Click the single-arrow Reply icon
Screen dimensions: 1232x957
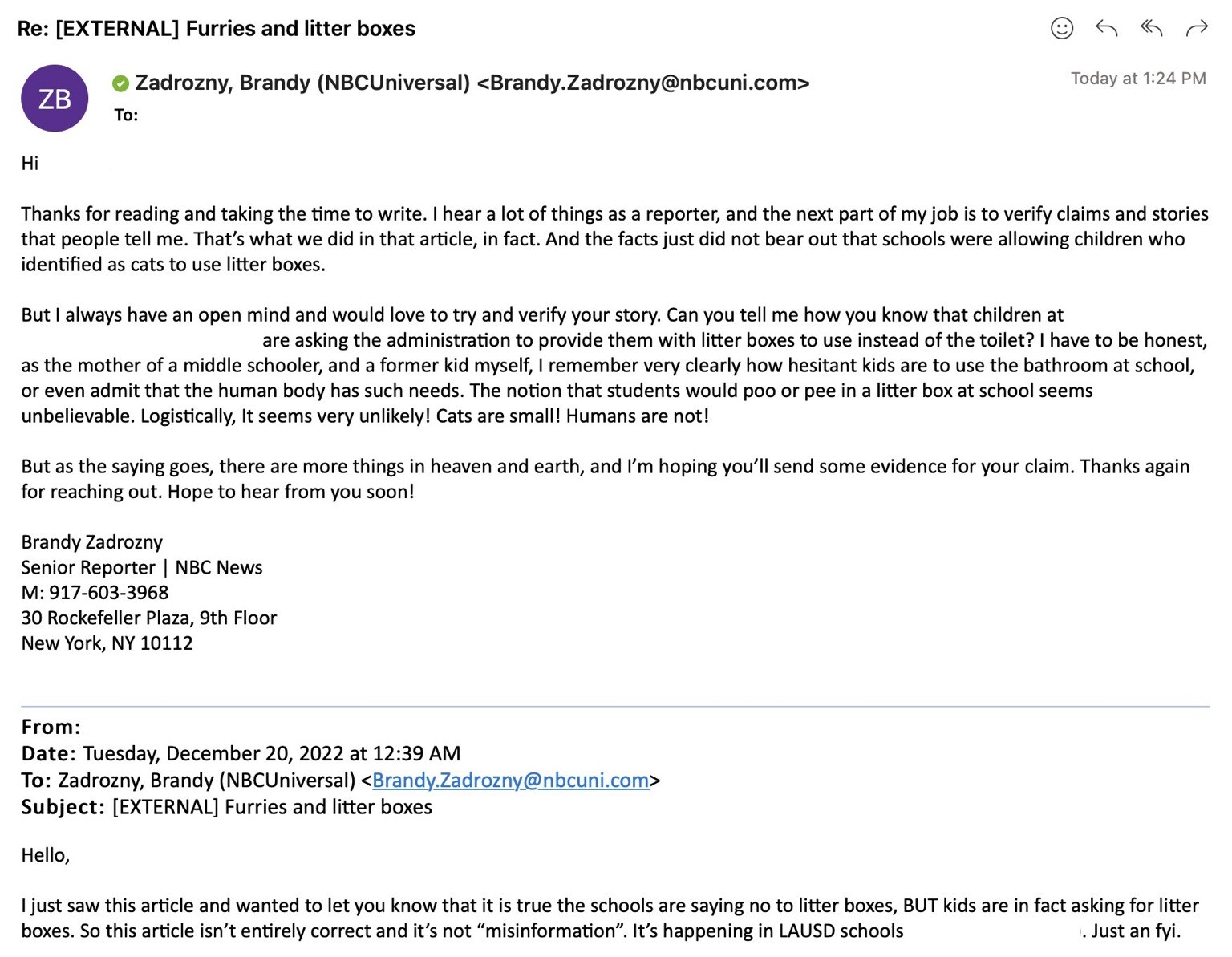(x=1106, y=29)
